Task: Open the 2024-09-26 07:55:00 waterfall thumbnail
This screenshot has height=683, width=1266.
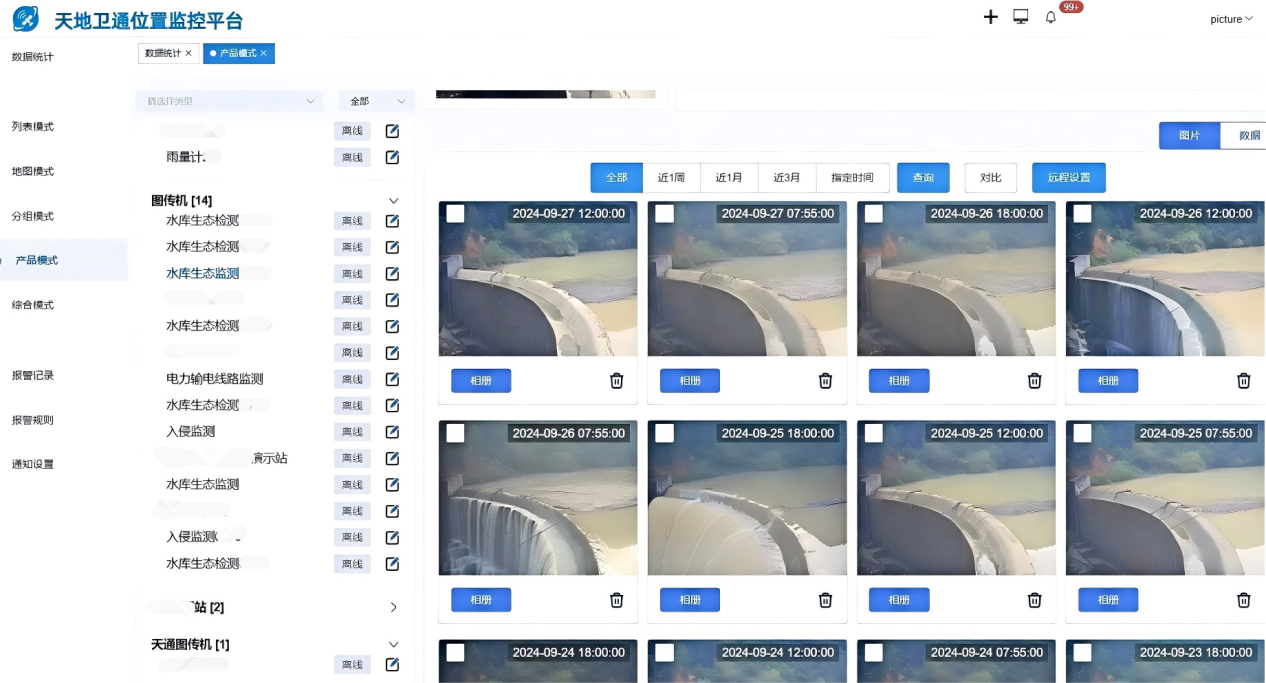Action: tap(538, 498)
